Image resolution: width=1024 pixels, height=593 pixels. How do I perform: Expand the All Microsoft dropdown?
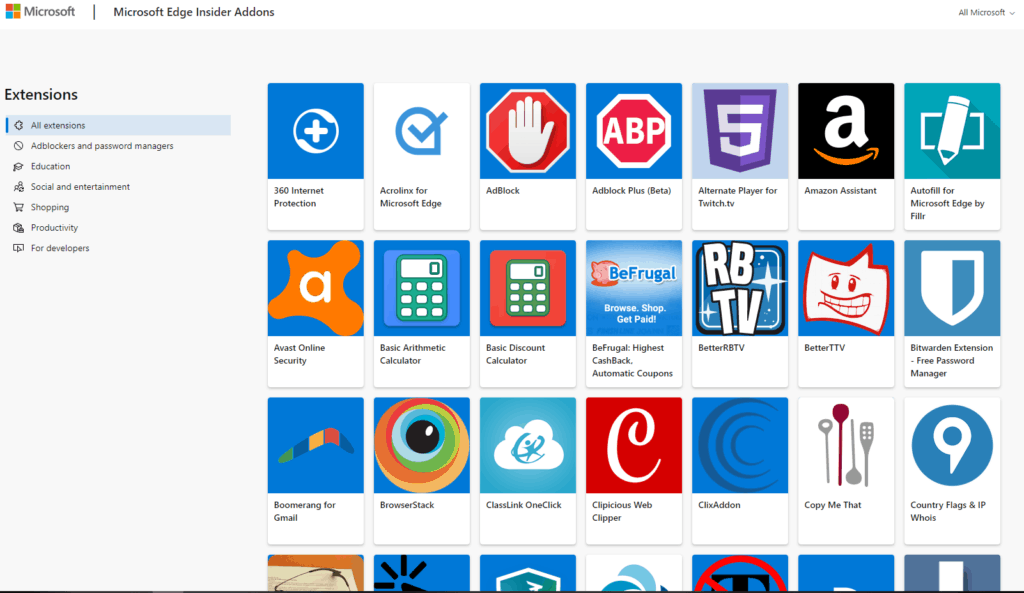(x=986, y=12)
